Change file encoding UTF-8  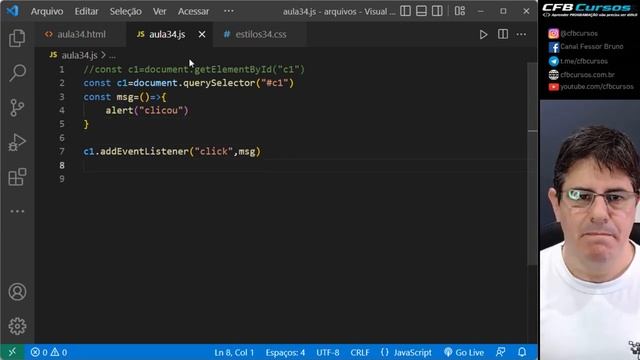click(328, 352)
